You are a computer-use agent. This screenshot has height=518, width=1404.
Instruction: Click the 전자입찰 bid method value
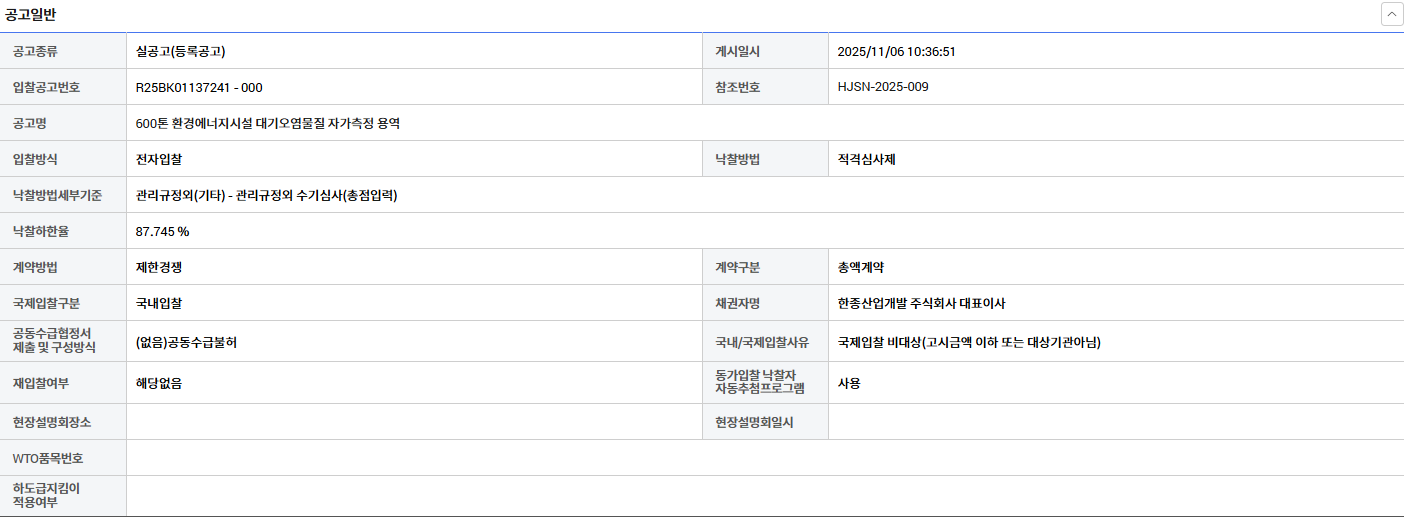pos(159,159)
